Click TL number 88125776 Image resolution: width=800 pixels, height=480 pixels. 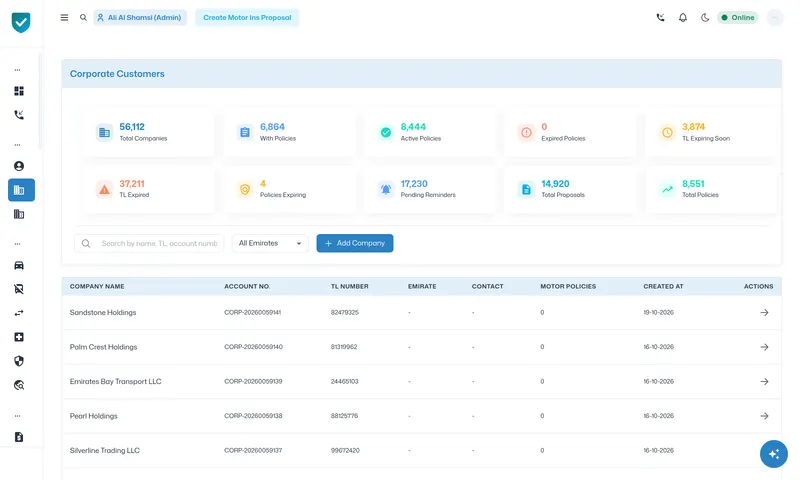(344, 416)
